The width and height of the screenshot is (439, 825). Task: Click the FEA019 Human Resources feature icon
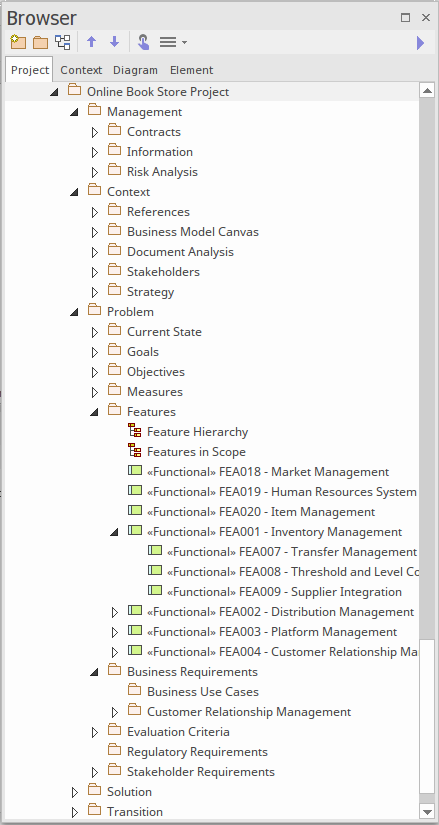pyautogui.click(x=135, y=491)
